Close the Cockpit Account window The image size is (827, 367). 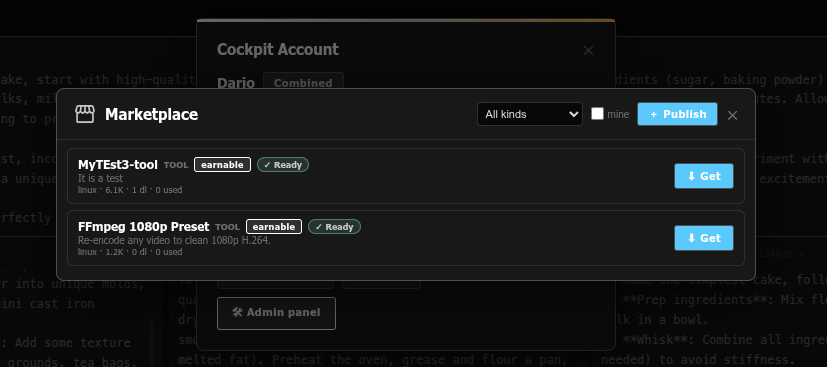(x=589, y=50)
